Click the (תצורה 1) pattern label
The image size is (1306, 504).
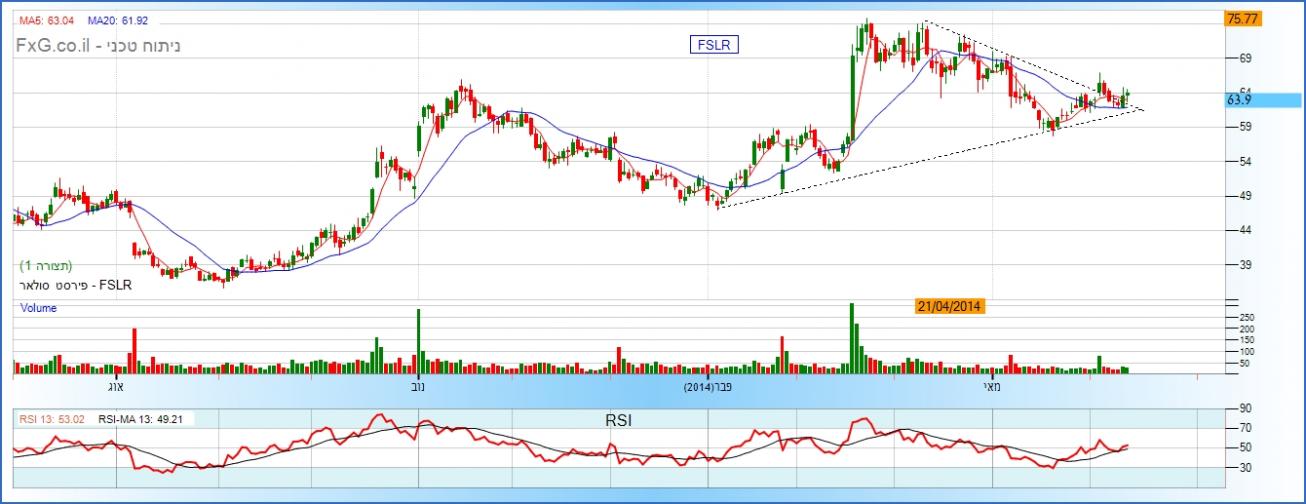[47, 265]
